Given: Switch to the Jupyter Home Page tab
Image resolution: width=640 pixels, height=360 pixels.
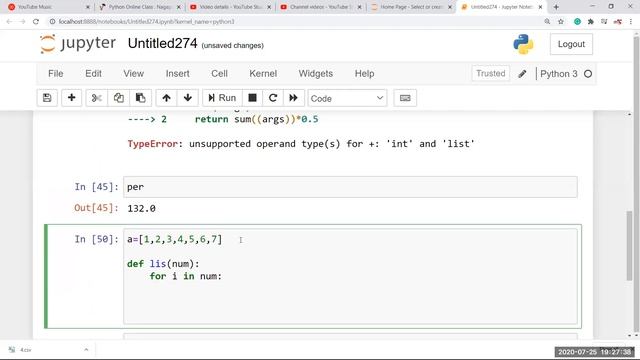Looking at the screenshot, I should 412,7.
